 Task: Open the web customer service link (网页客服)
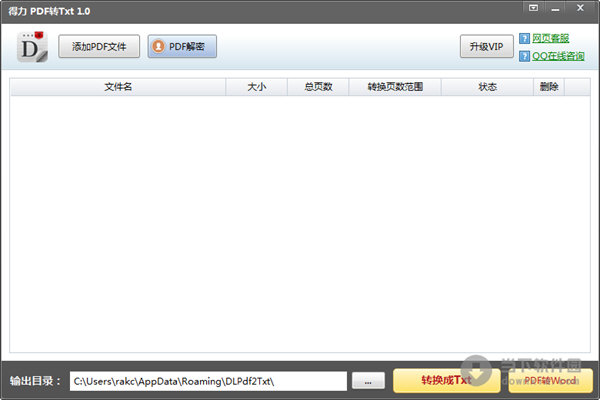(x=550, y=38)
